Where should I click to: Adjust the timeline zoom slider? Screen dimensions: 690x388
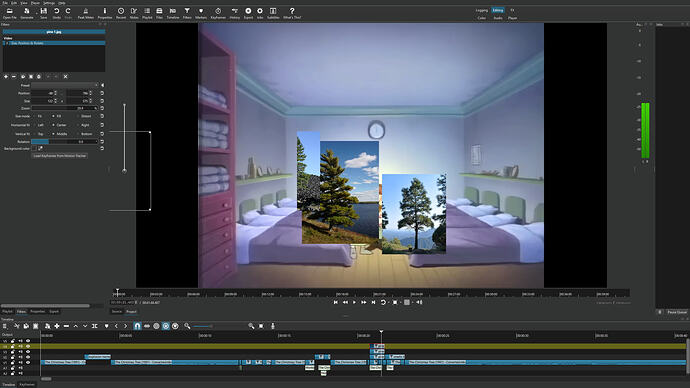(x=203, y=326)
